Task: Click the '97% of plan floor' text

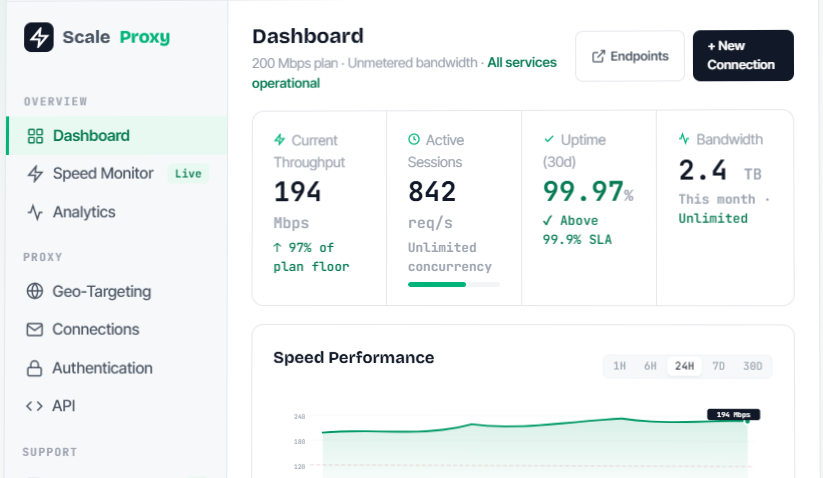Action: [x=311, y=257]
